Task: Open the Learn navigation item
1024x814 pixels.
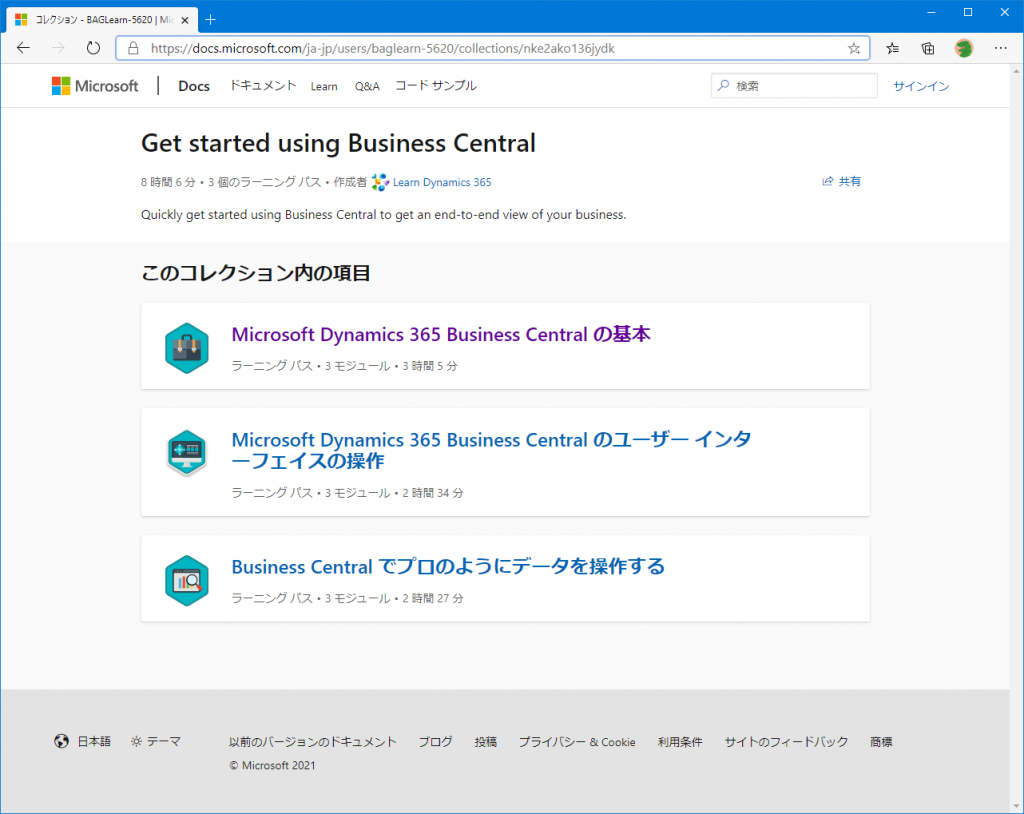Action: click(324, 86)
